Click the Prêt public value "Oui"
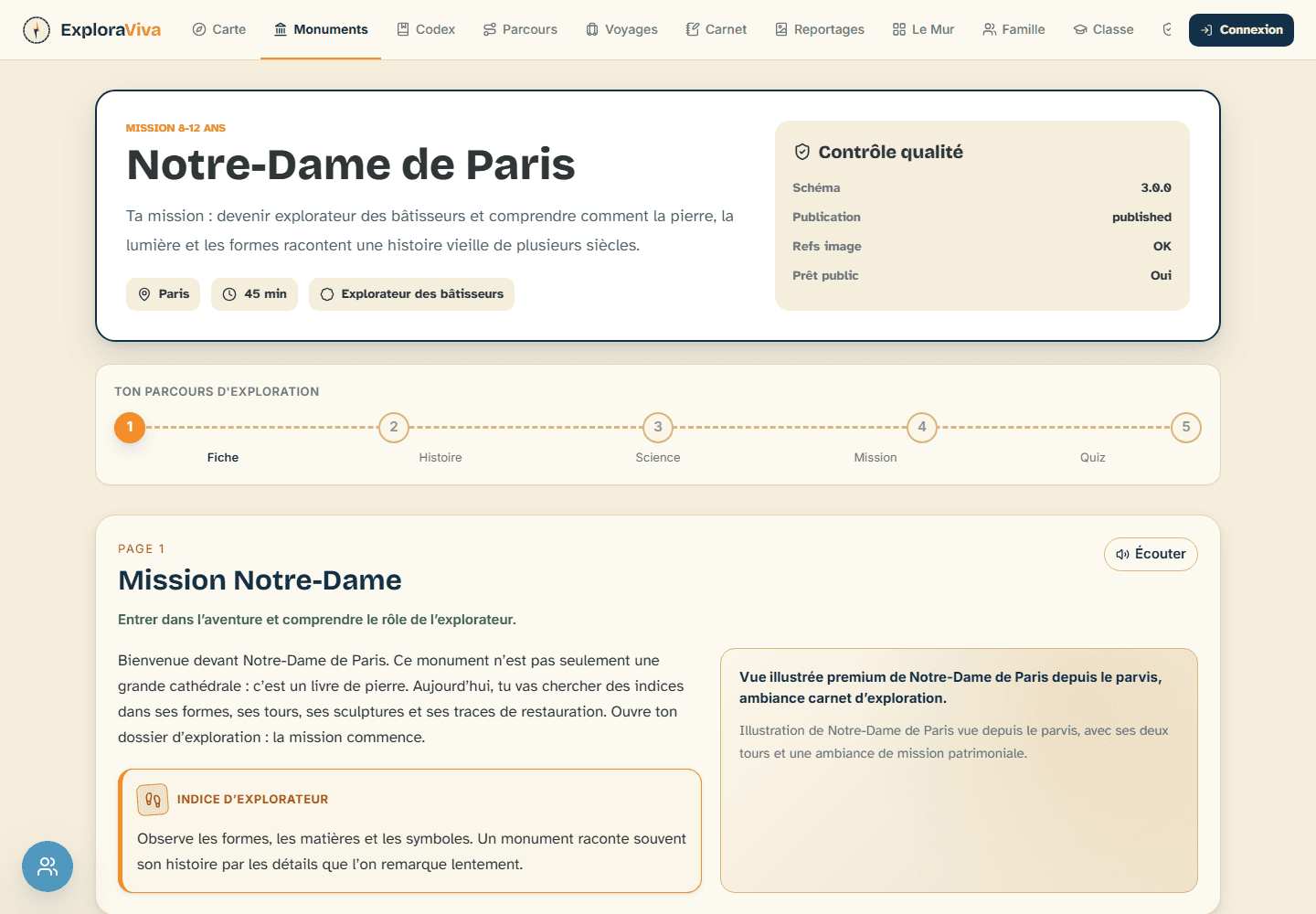 (x=1161, y=275)
